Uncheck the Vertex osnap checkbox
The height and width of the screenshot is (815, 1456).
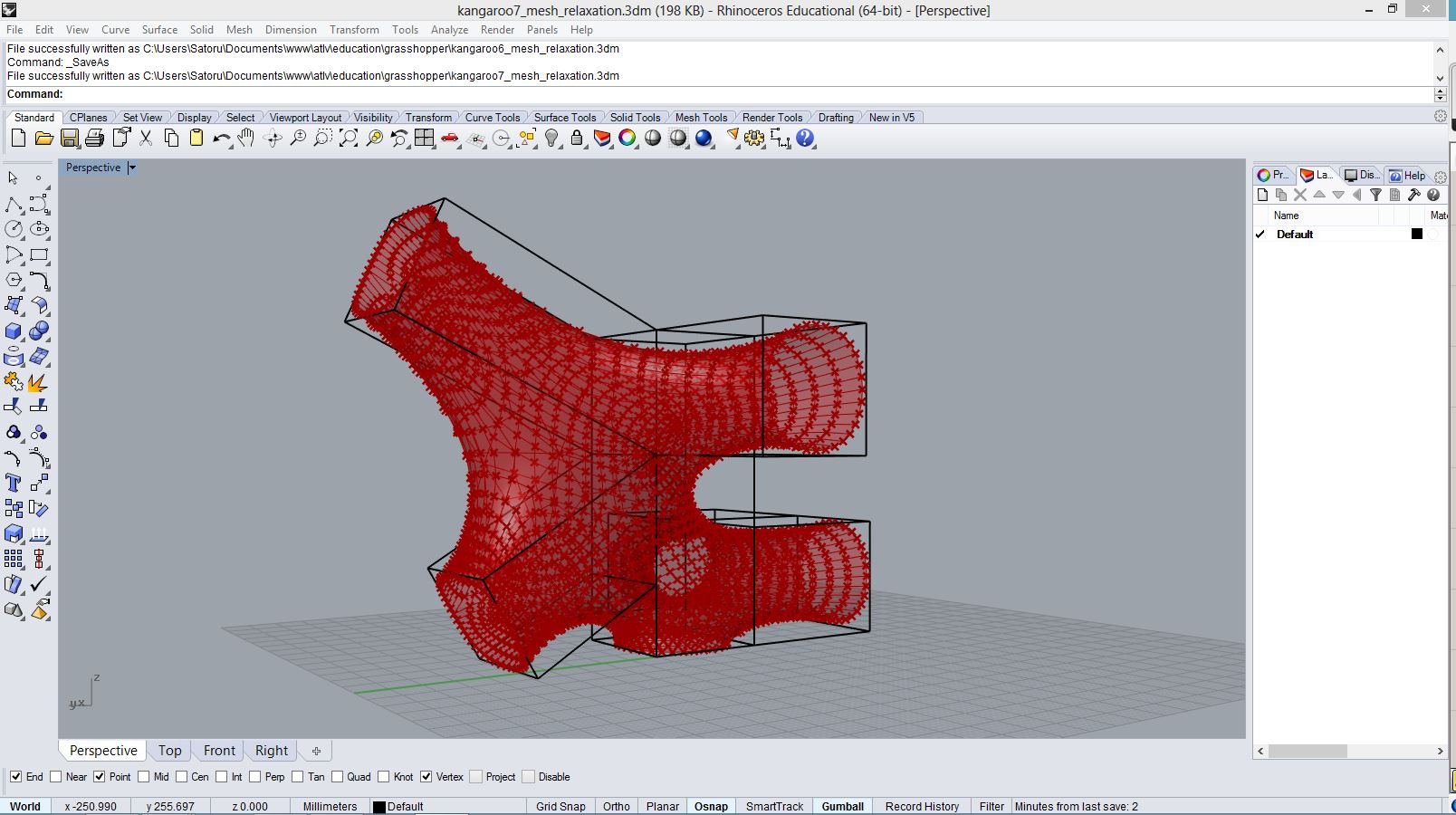click(x=426, y=777)
